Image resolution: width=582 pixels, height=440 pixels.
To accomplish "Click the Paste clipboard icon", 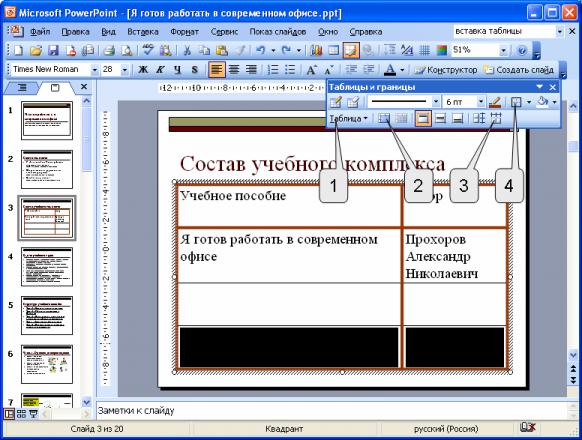I will [222, 50].
